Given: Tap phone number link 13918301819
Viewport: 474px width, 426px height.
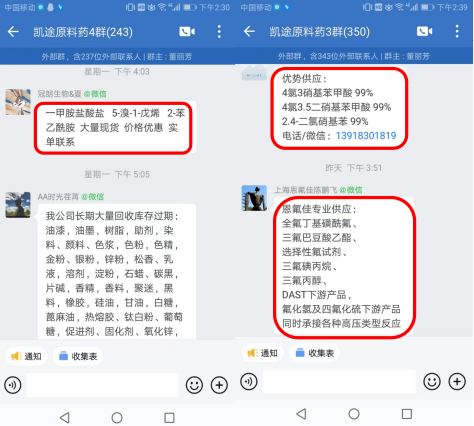Looking at the screenshot, I should pyautogui.click(x=366, y=136).
